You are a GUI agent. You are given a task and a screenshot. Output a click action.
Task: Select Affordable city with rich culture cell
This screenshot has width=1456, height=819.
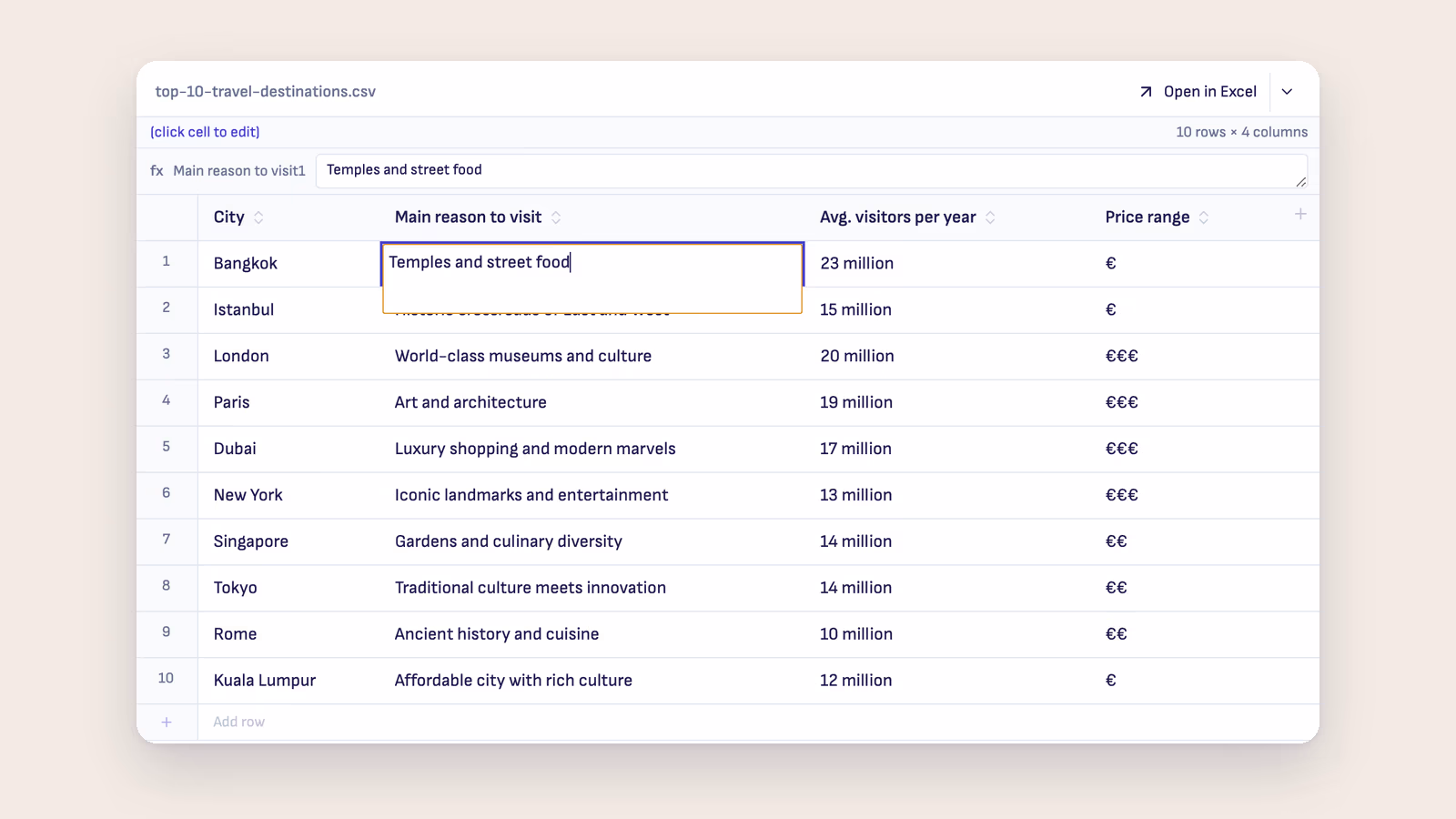(x=592, y=680)
